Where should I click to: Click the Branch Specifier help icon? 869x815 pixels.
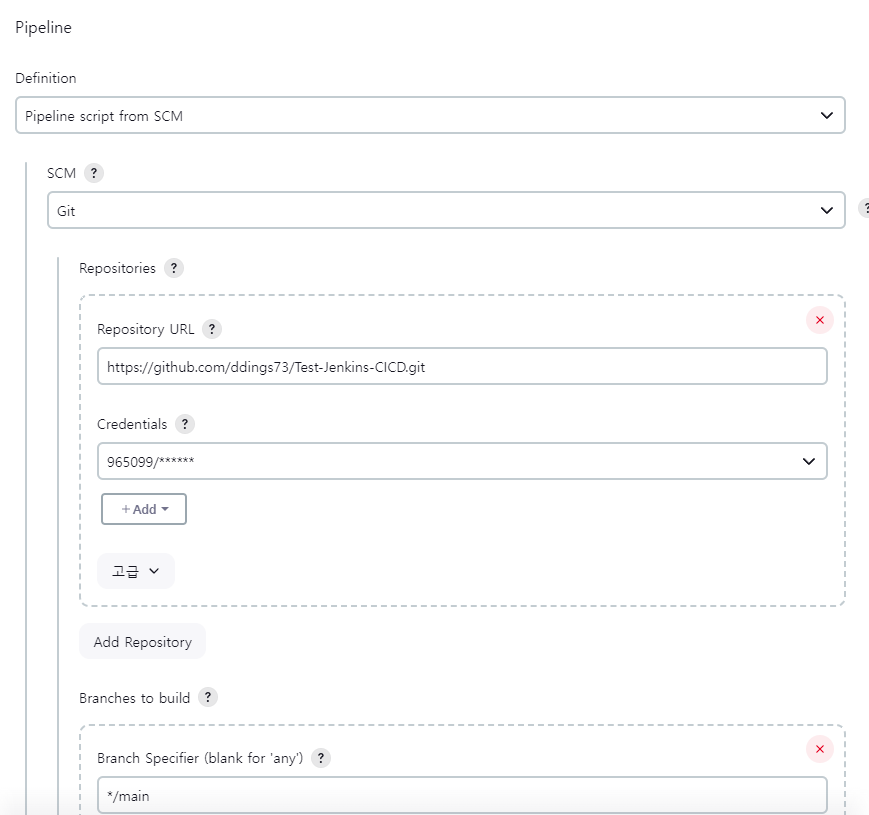pyautogui.click(x=321, y=758)
